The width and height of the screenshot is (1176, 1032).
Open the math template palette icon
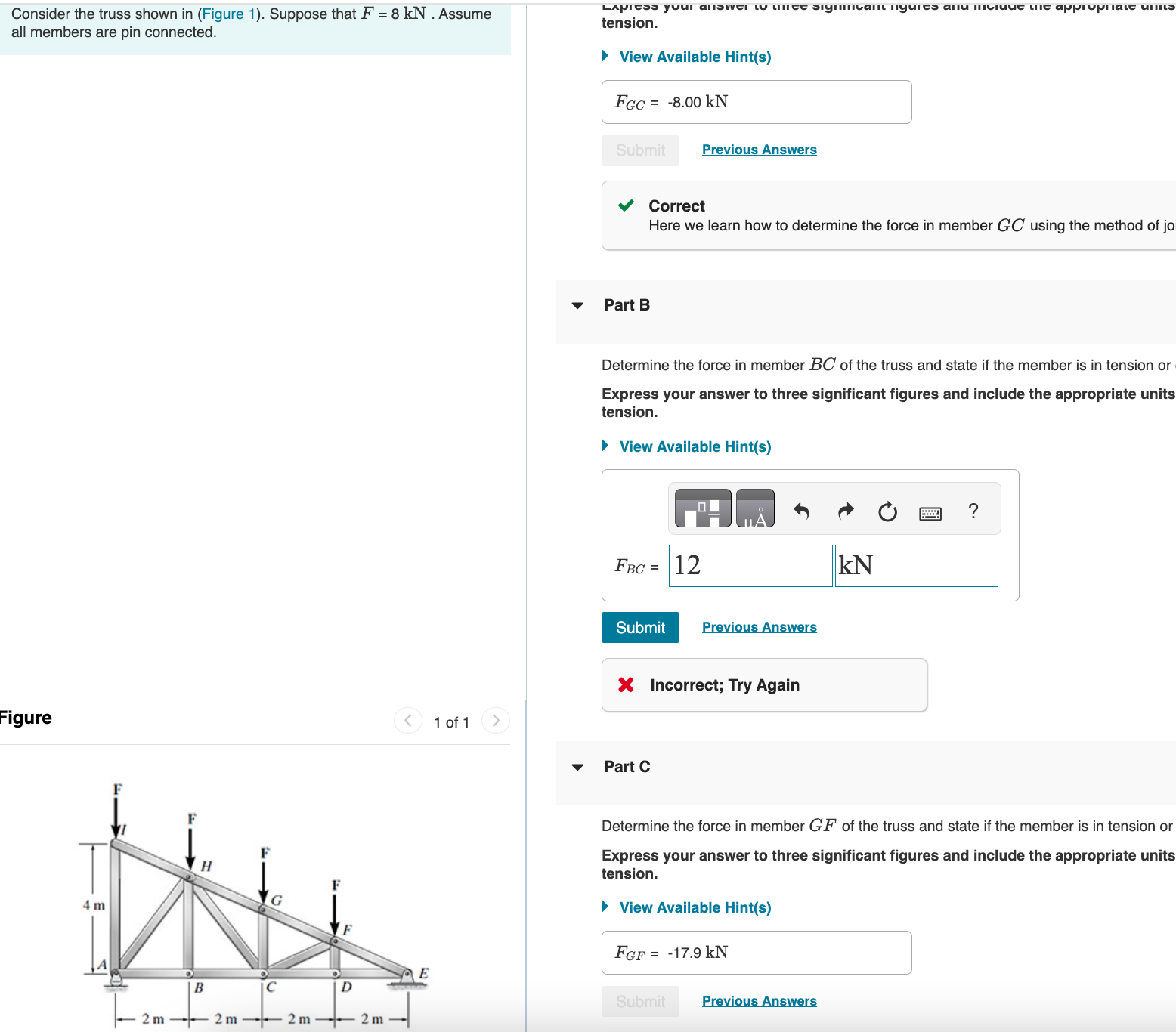(701, 508)
